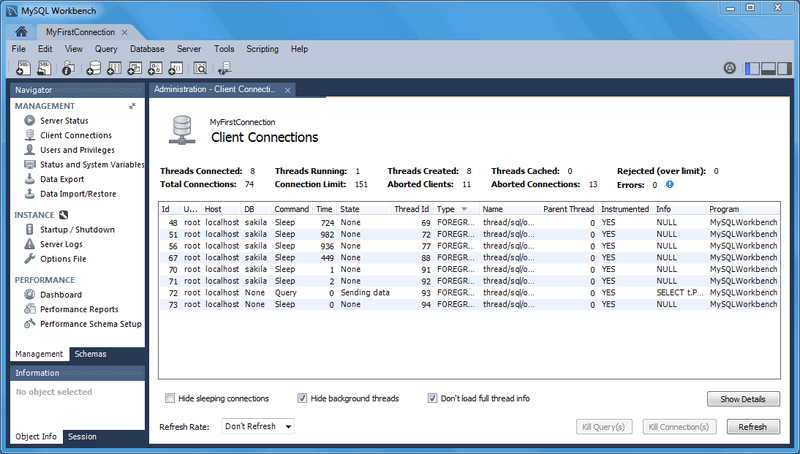Uncheck Hide background threads
800x454 pixels.
coord(303,398)
